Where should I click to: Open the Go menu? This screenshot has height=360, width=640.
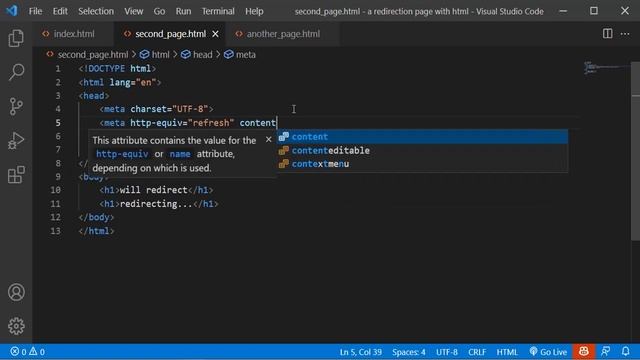[159, 11]
